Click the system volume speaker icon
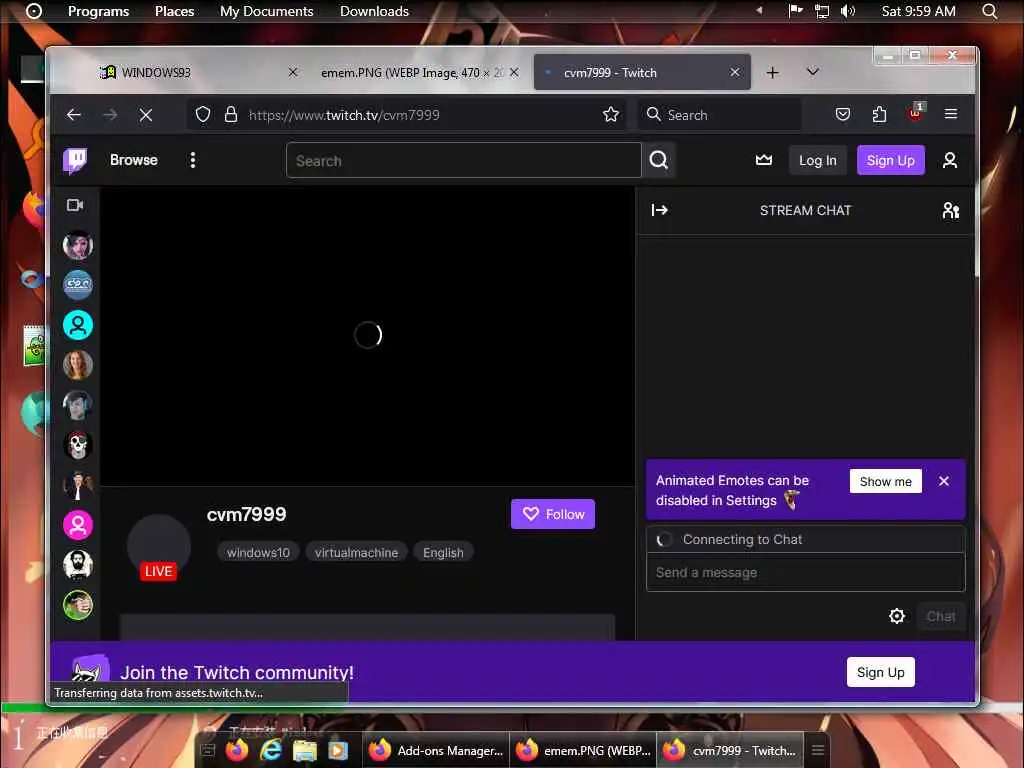Viewport: 1024px width, 768px height. [848, 11]
